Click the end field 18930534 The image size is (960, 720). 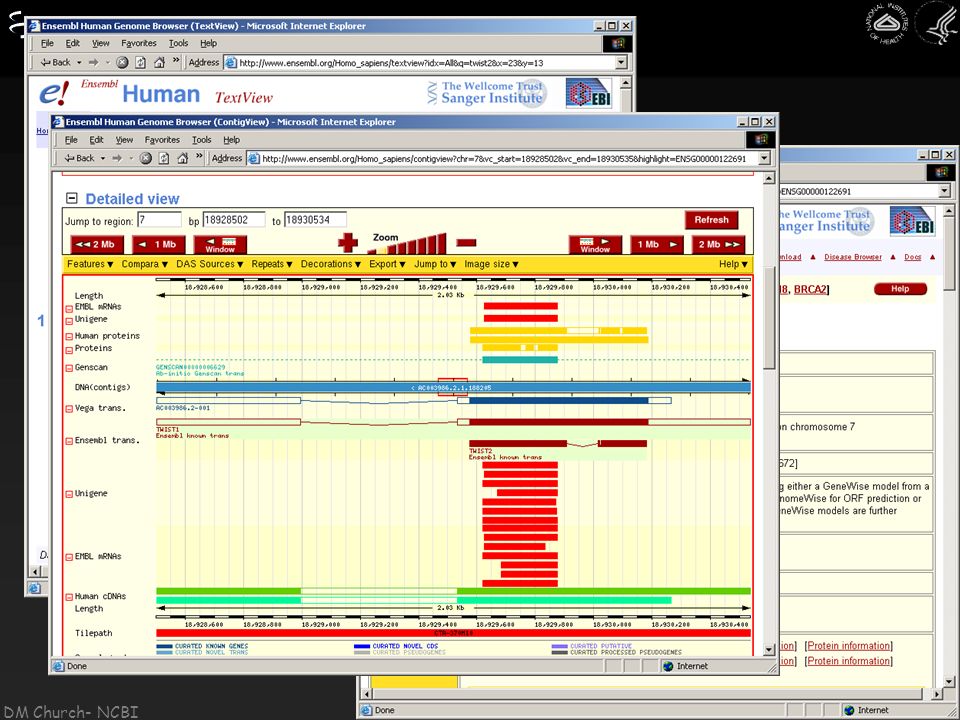(x=315, y=220)
